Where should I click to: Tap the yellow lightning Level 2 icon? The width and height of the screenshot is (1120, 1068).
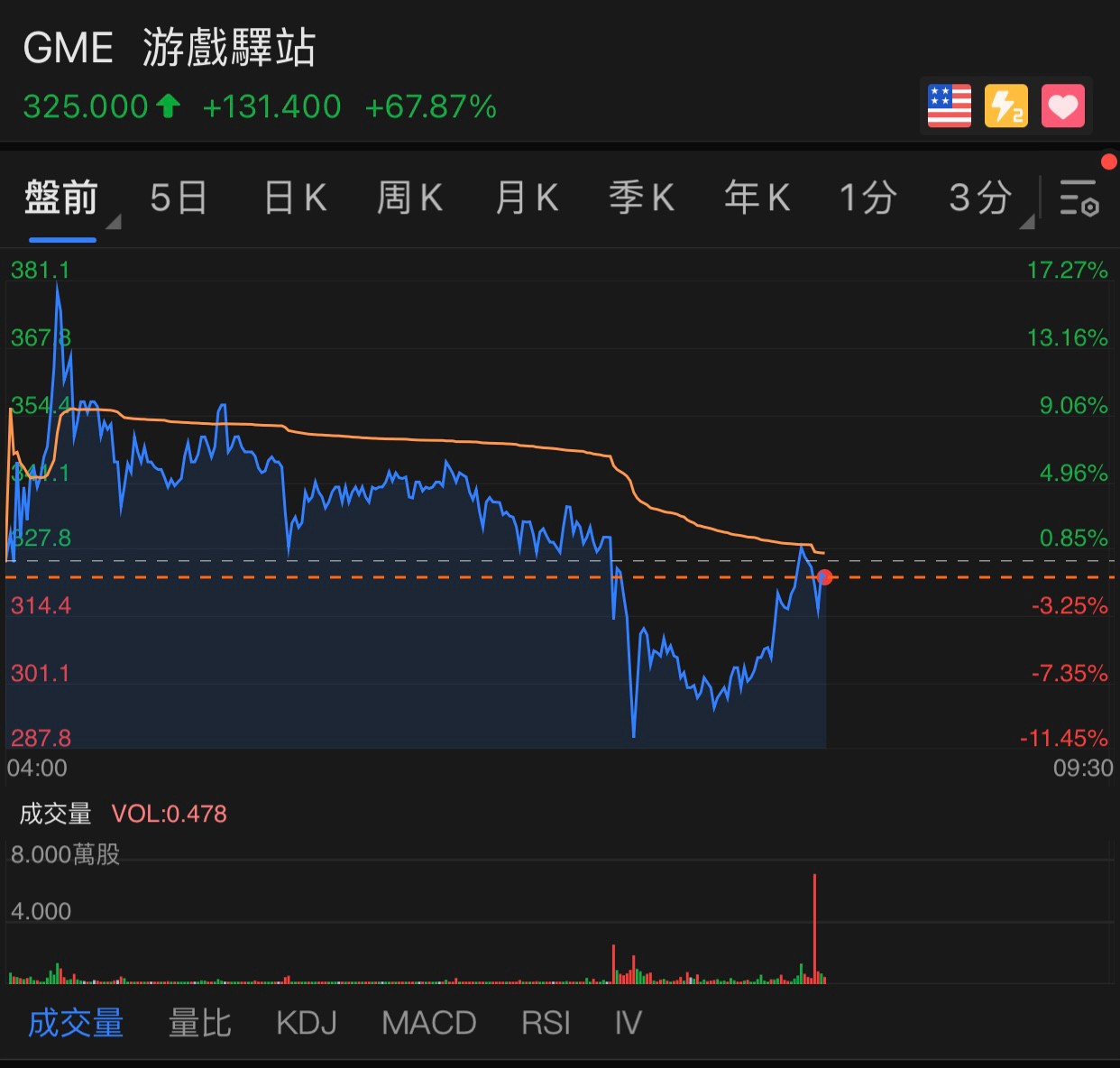[1005, 106]
